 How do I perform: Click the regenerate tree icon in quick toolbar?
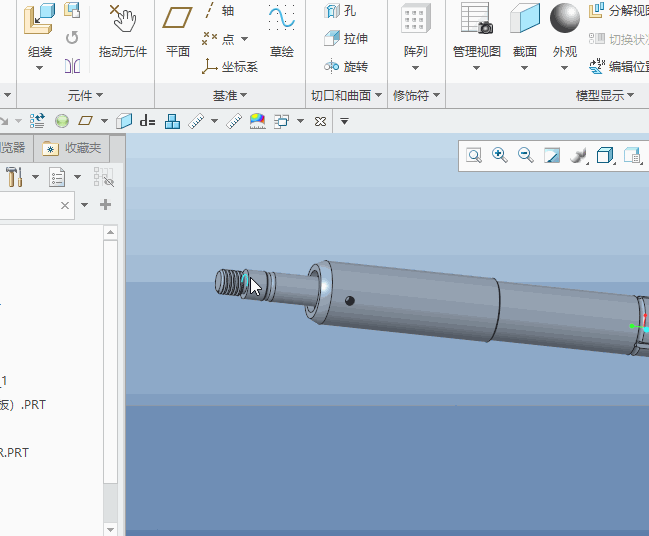[37, 121]
